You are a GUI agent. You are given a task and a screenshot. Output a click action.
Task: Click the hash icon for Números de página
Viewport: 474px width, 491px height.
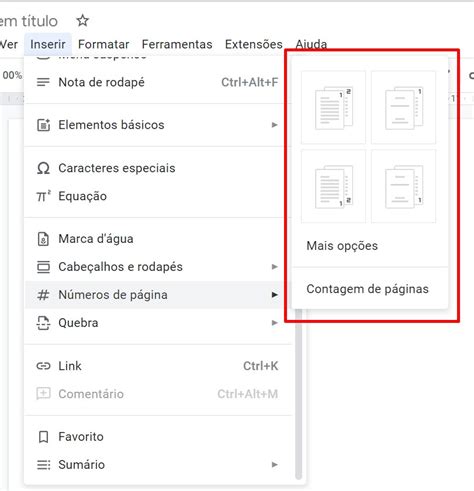pyautogui.click(x=43, y=295)
